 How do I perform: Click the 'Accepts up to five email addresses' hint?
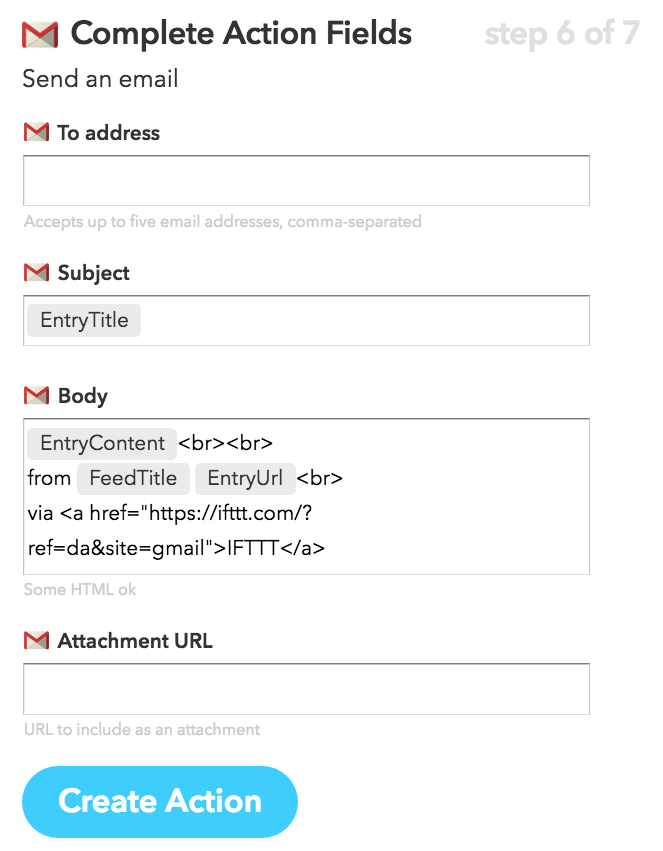click(x=222, y=221)
